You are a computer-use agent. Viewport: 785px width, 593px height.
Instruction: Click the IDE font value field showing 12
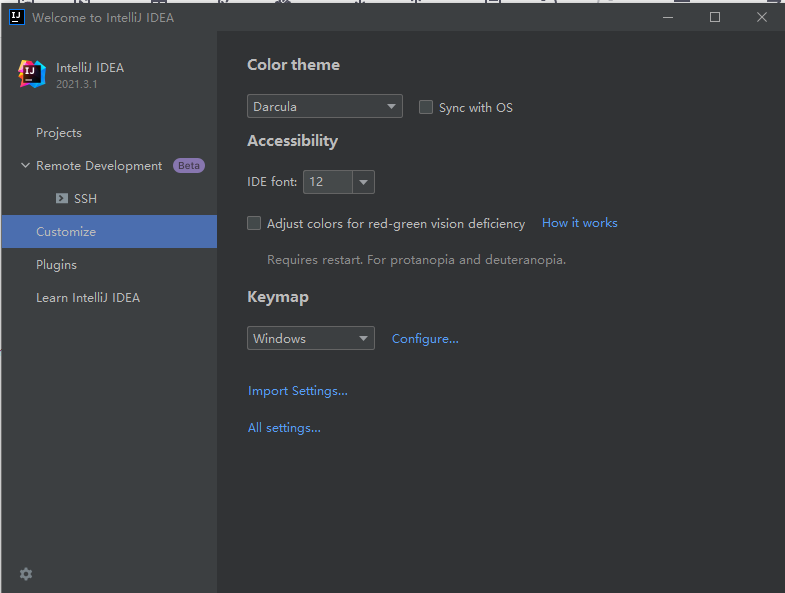click(328, 182)
